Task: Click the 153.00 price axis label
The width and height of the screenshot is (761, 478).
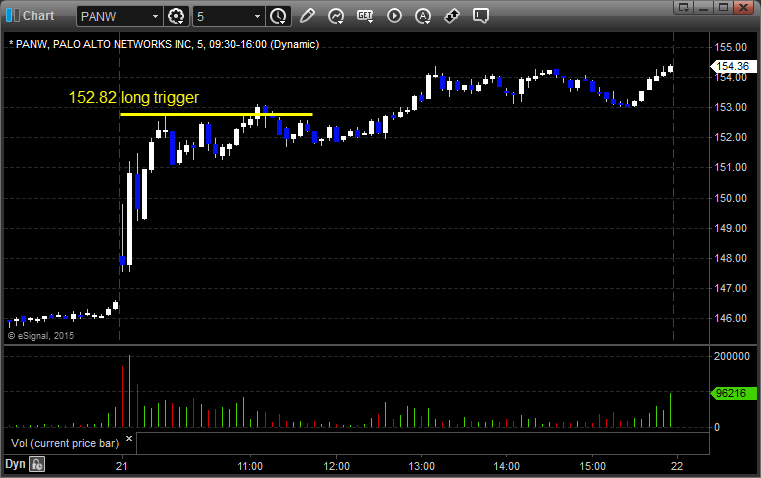Action: click(730, 107)
